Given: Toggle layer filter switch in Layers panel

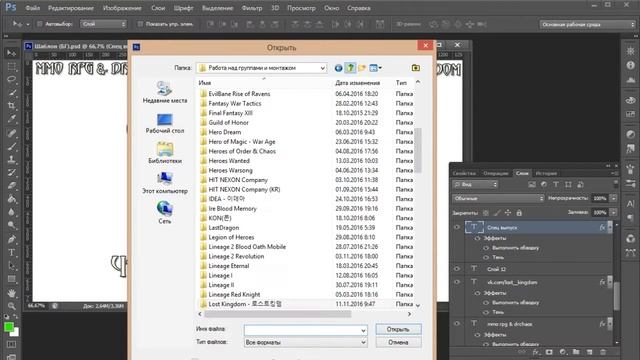Looking at the screenshot, I should pos(616,184).
